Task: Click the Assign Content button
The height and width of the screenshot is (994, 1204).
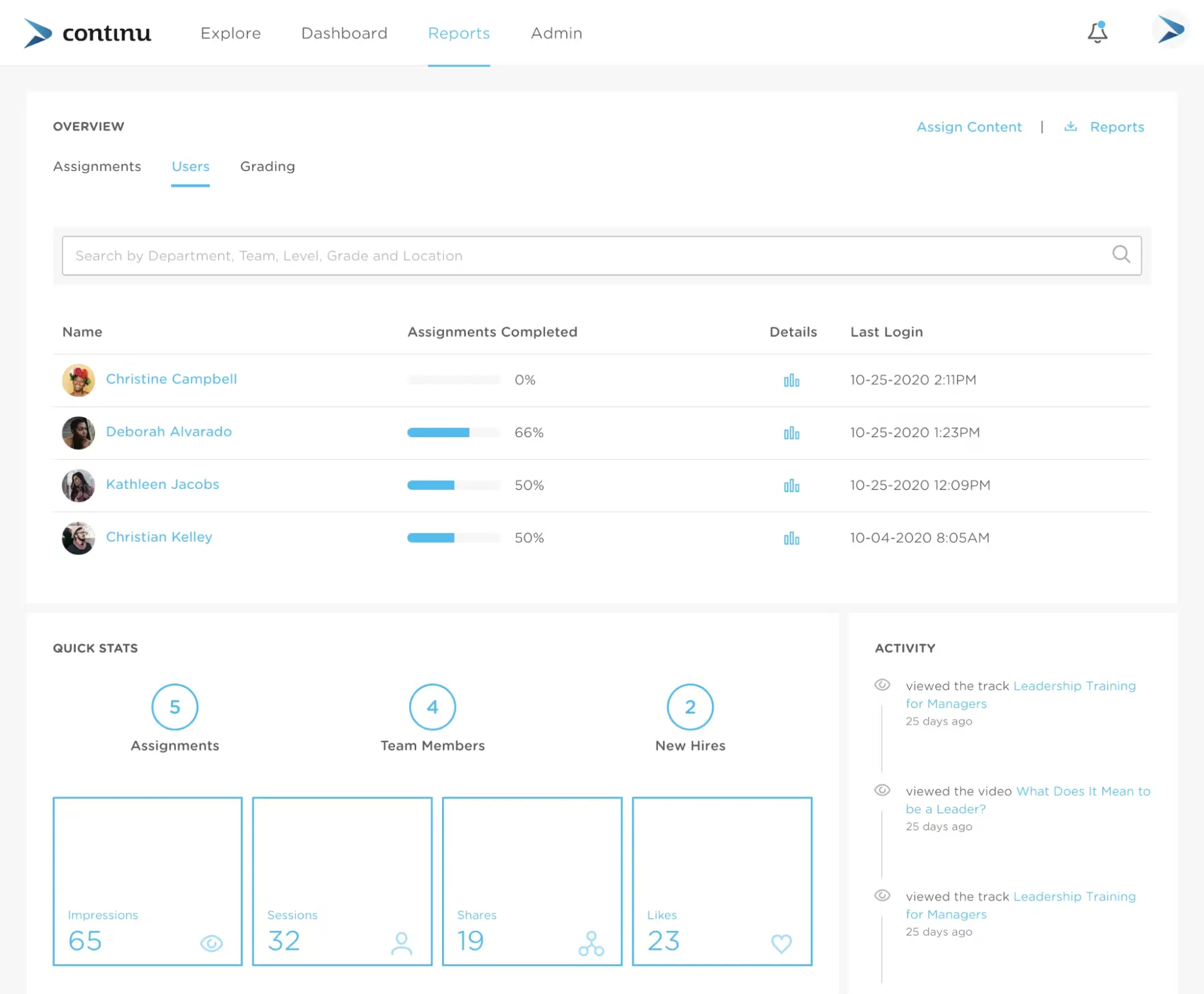Action: coord(969,126)
